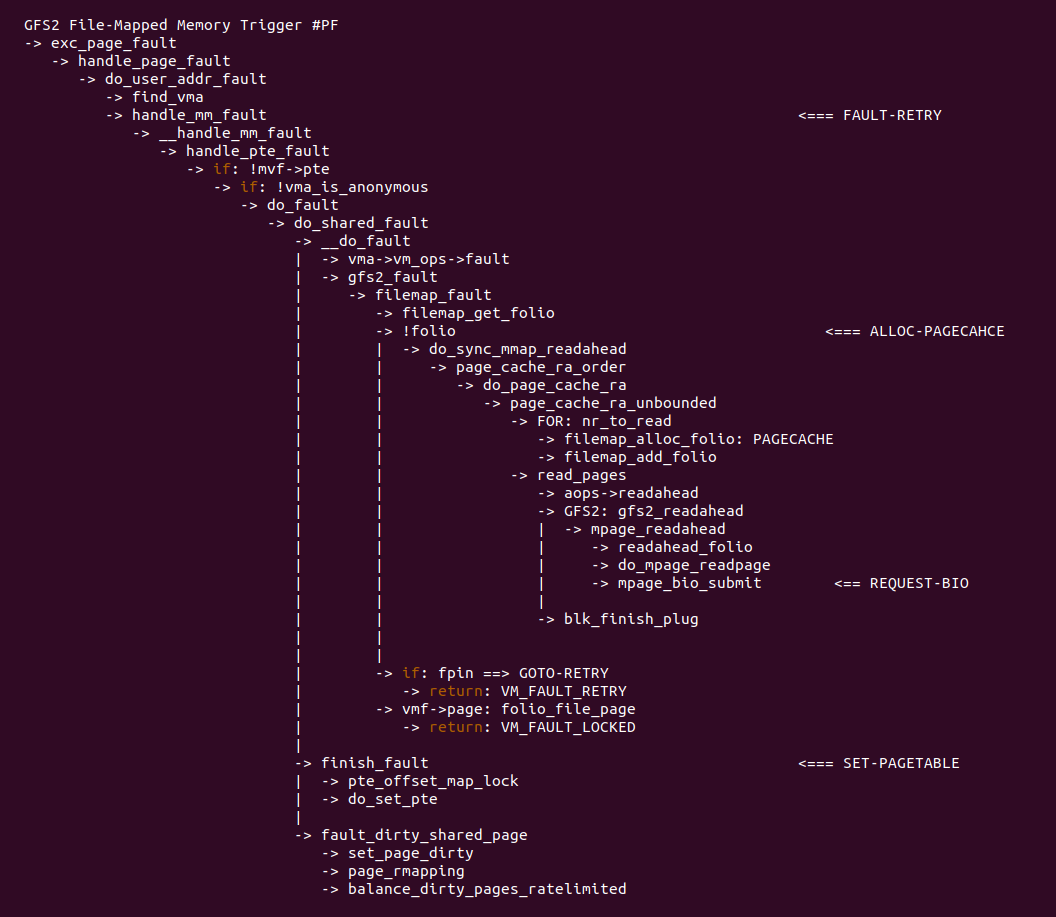
Task: Select the find_vma line
Action: pyautogui.click(x=167, y=97)
